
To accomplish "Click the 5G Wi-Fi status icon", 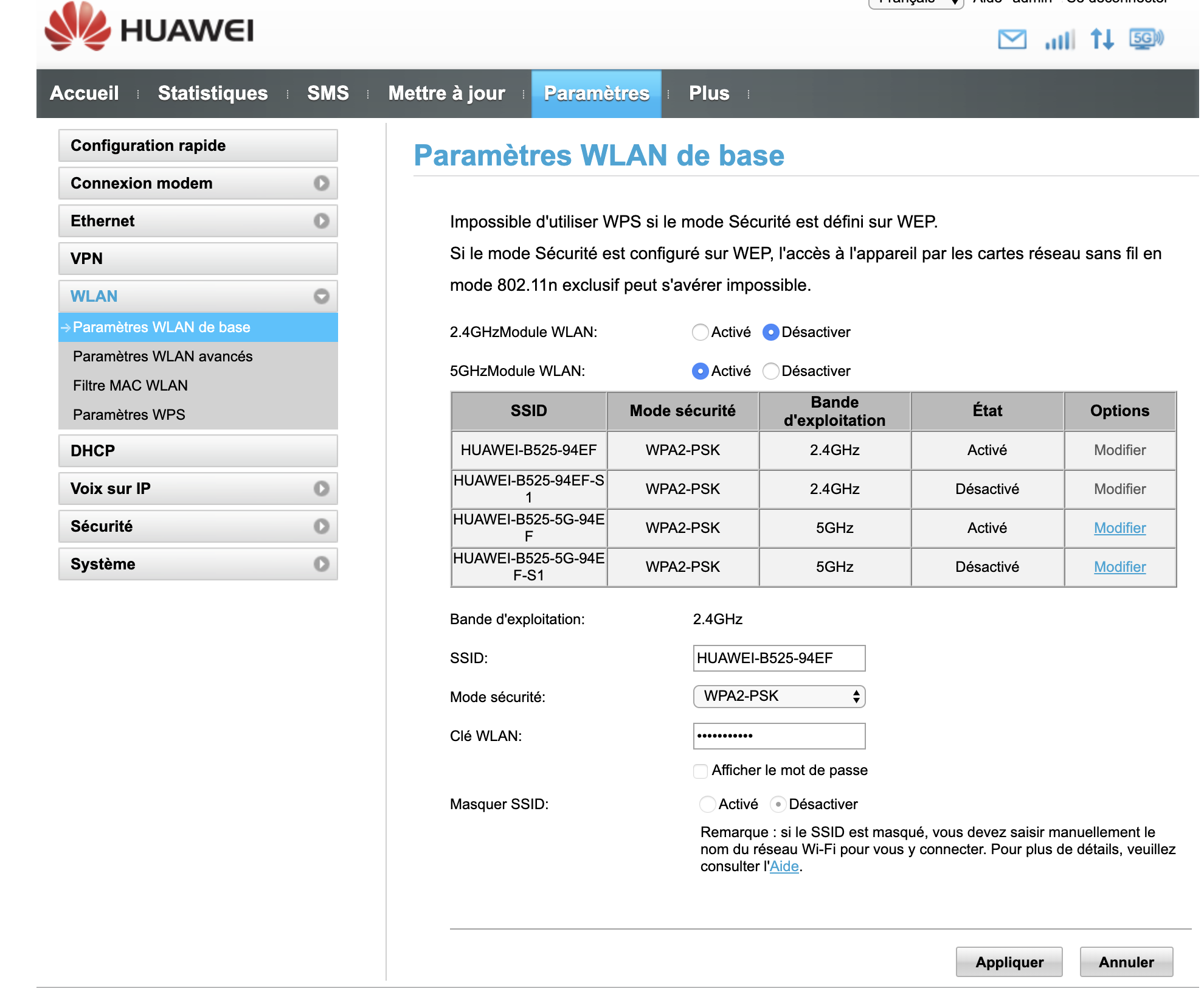I will (x=1146, y=39).
